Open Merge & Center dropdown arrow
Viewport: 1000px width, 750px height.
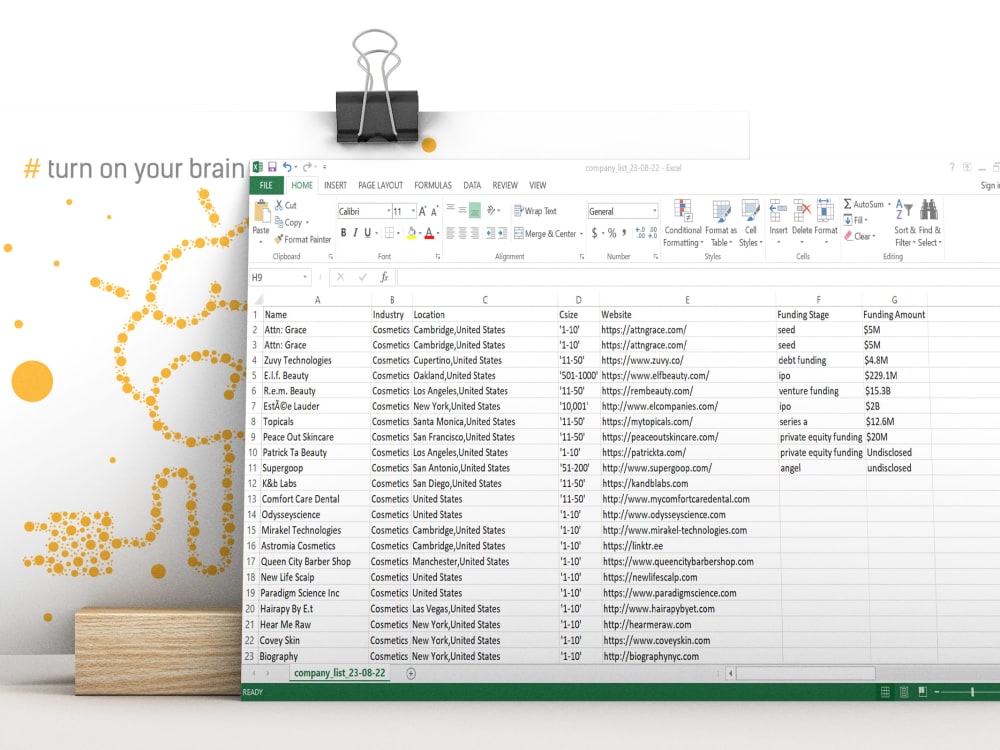tap(582, 233)
